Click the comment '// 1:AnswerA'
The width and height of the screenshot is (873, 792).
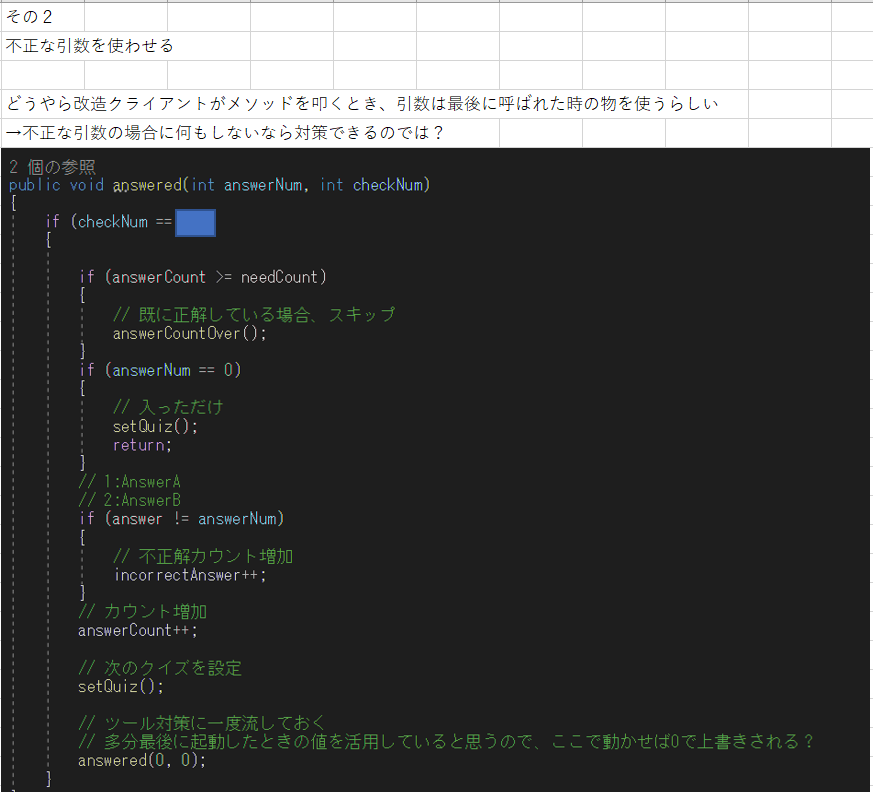[x=129, y=481]
